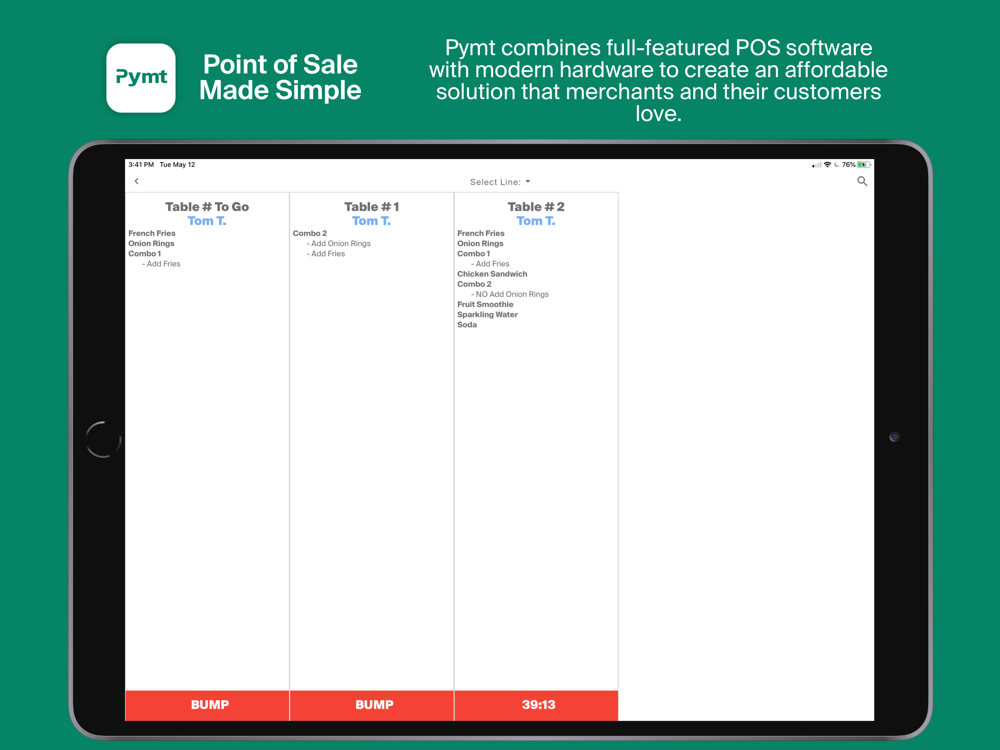Tap the 3:41 PM clock

click(141, 165)
